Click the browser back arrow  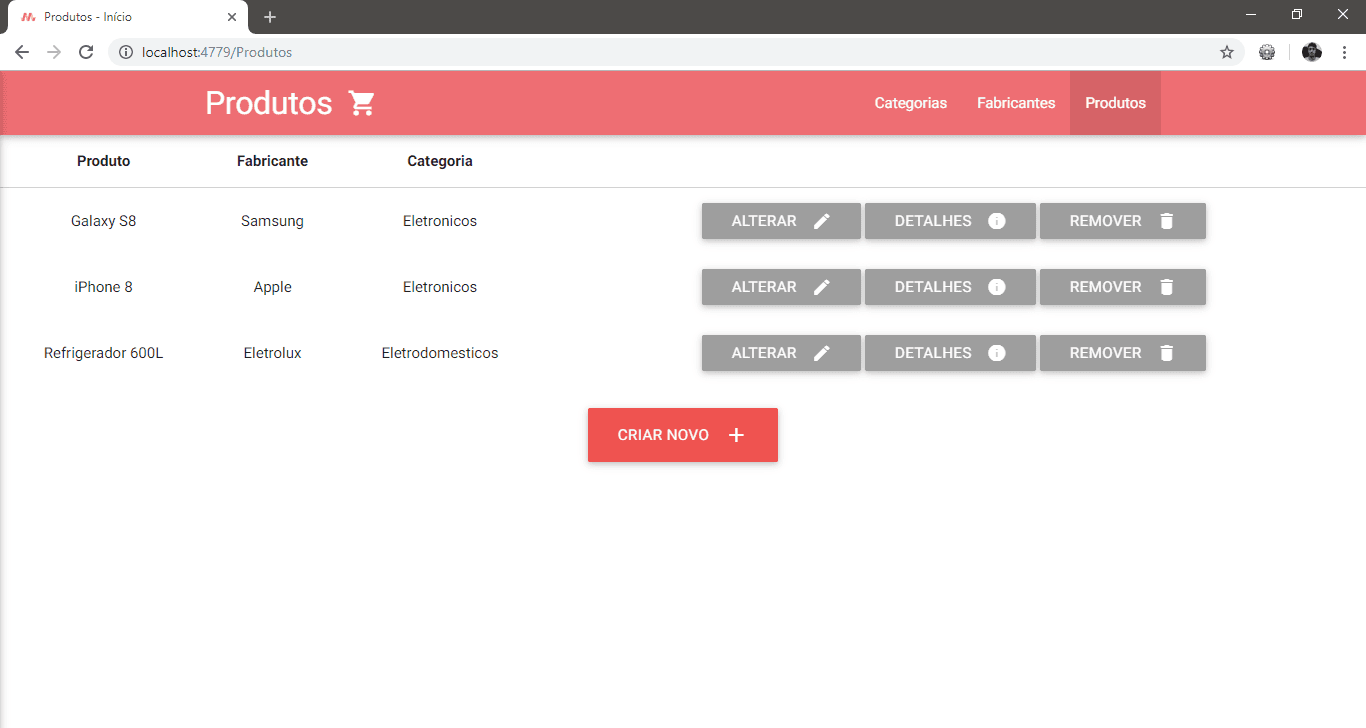(22, 52)
